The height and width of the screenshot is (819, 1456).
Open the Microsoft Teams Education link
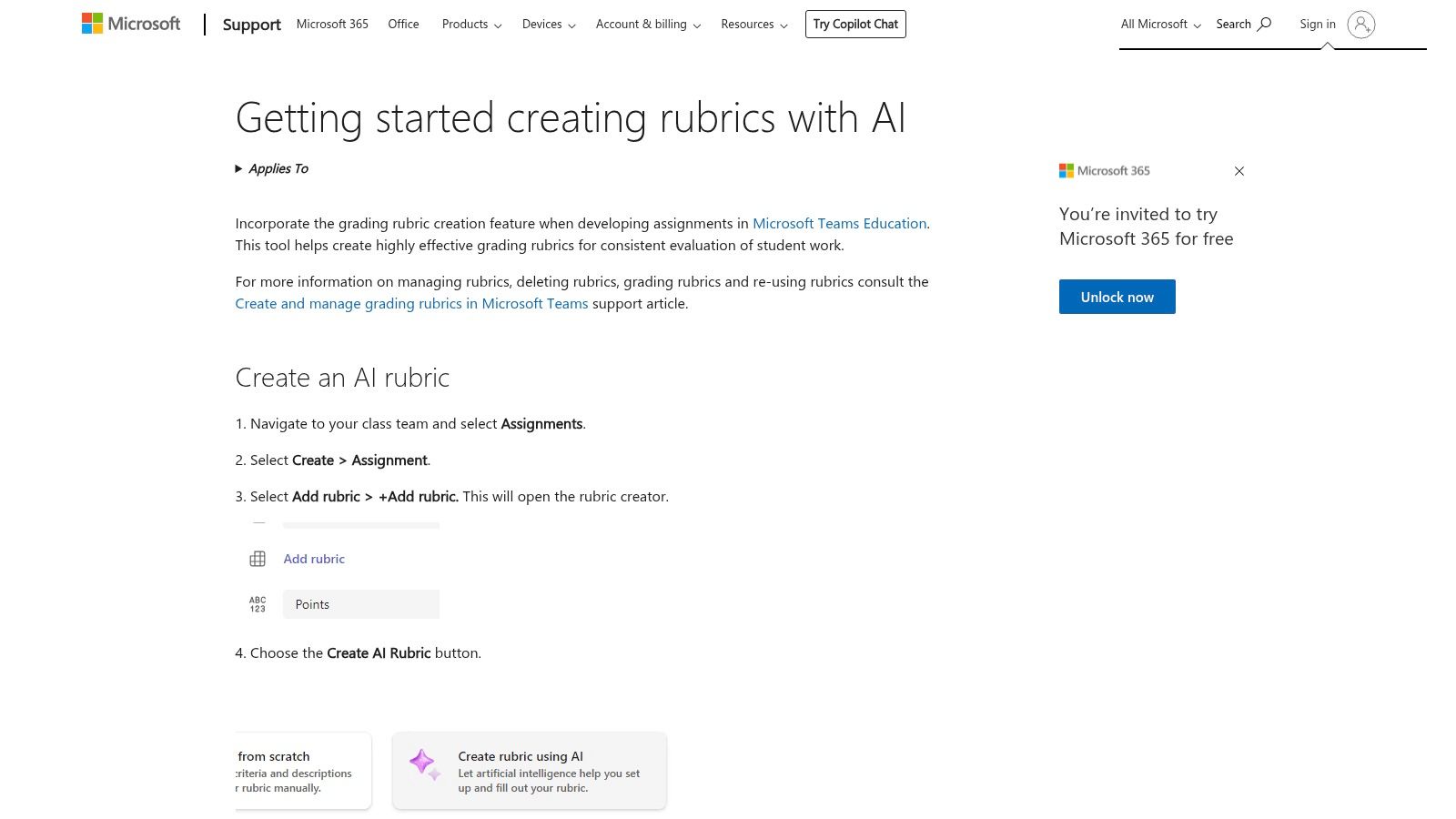pos(838,223)
